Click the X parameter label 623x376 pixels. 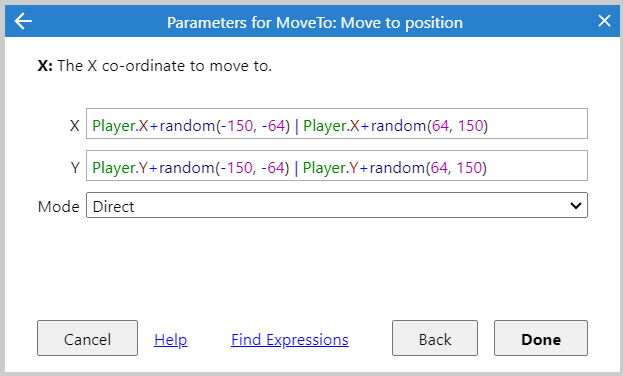pos(74,126)
